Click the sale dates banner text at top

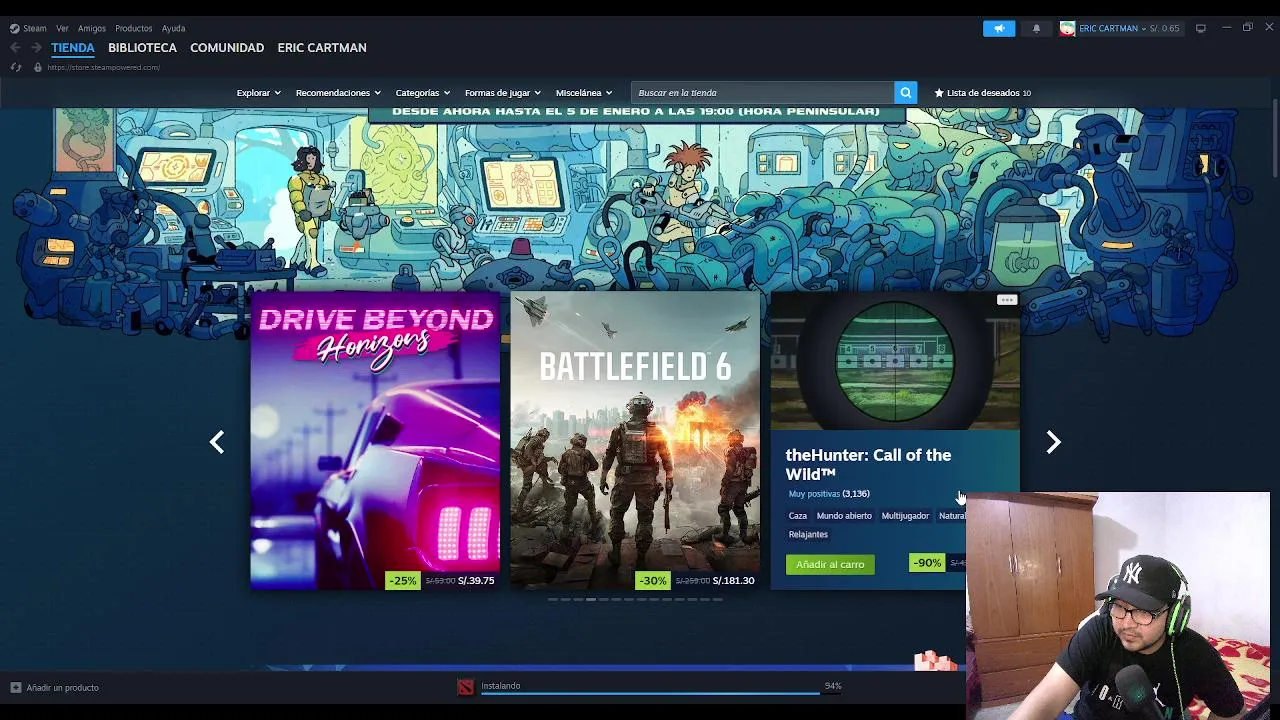pos(636,111)
